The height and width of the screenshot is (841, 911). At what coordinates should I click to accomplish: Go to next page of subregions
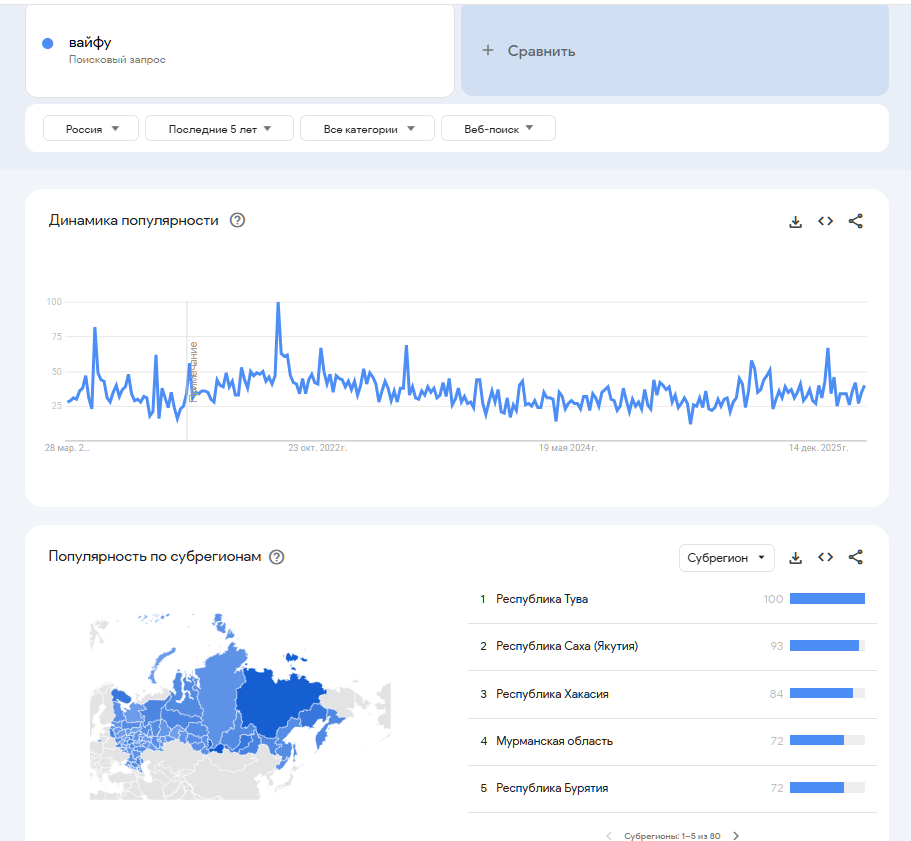pyautogui.click(x=736, y=835)
